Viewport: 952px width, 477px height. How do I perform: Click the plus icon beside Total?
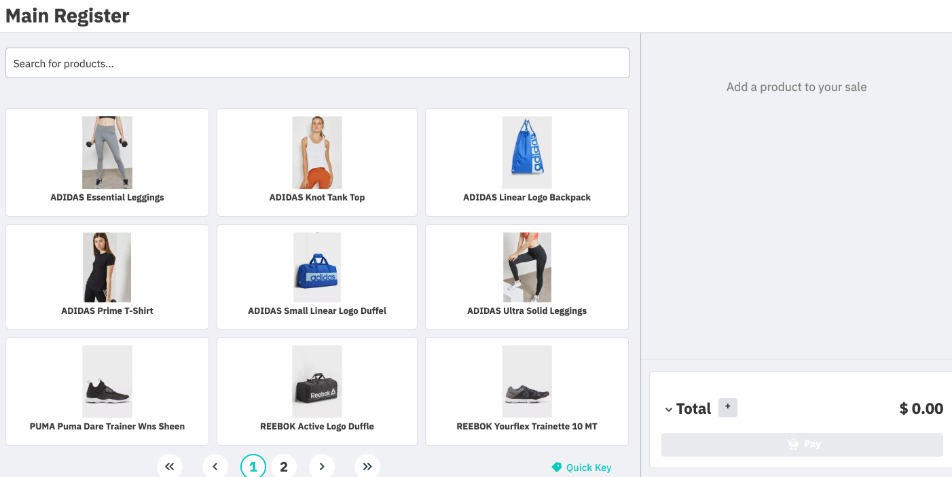tap(728, 408)
